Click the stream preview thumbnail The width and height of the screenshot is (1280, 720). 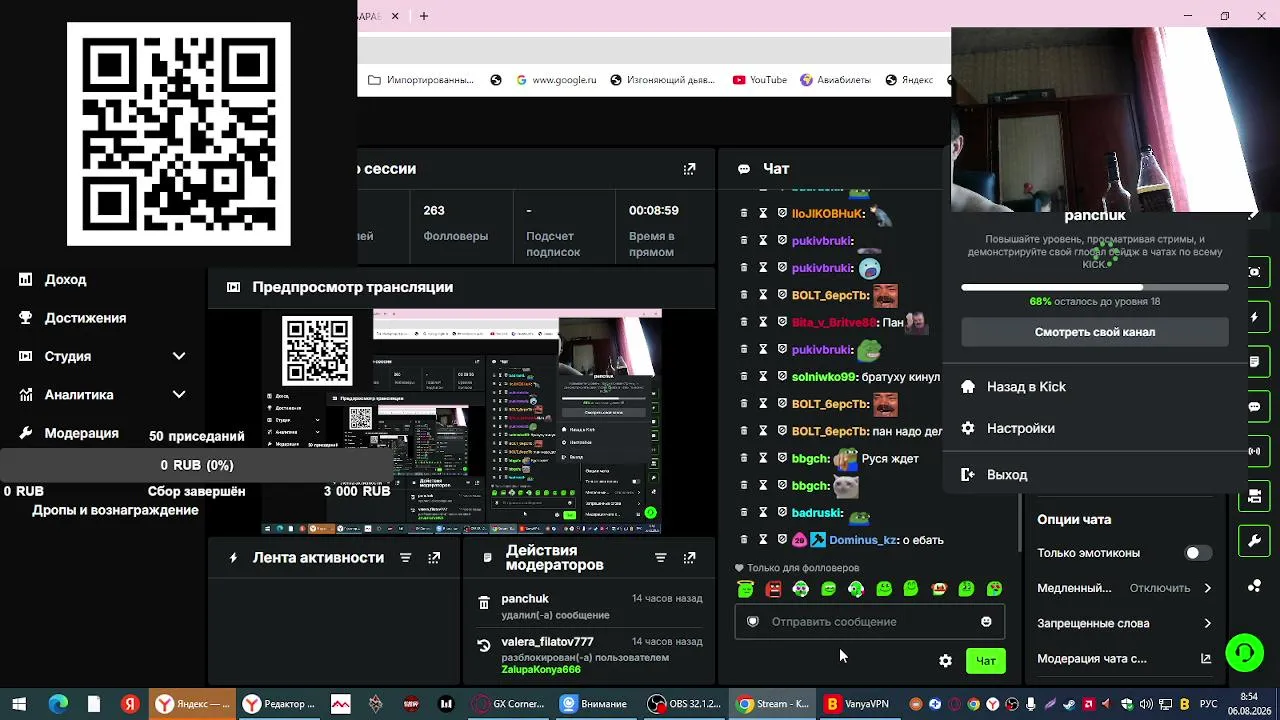pyautogui.click(x=462, y=421)
